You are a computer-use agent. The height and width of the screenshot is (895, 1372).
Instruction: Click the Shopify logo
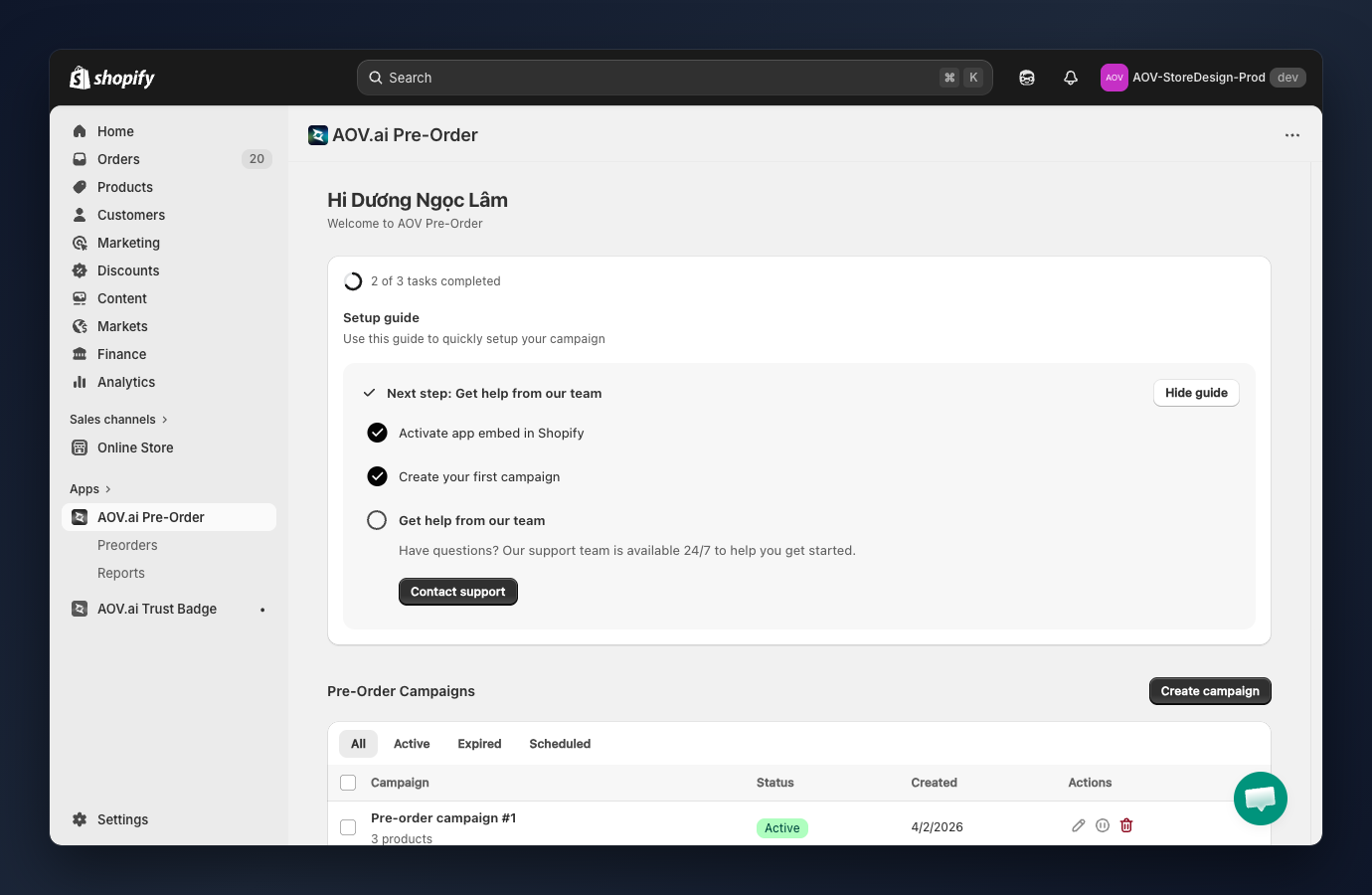point(112,78)
